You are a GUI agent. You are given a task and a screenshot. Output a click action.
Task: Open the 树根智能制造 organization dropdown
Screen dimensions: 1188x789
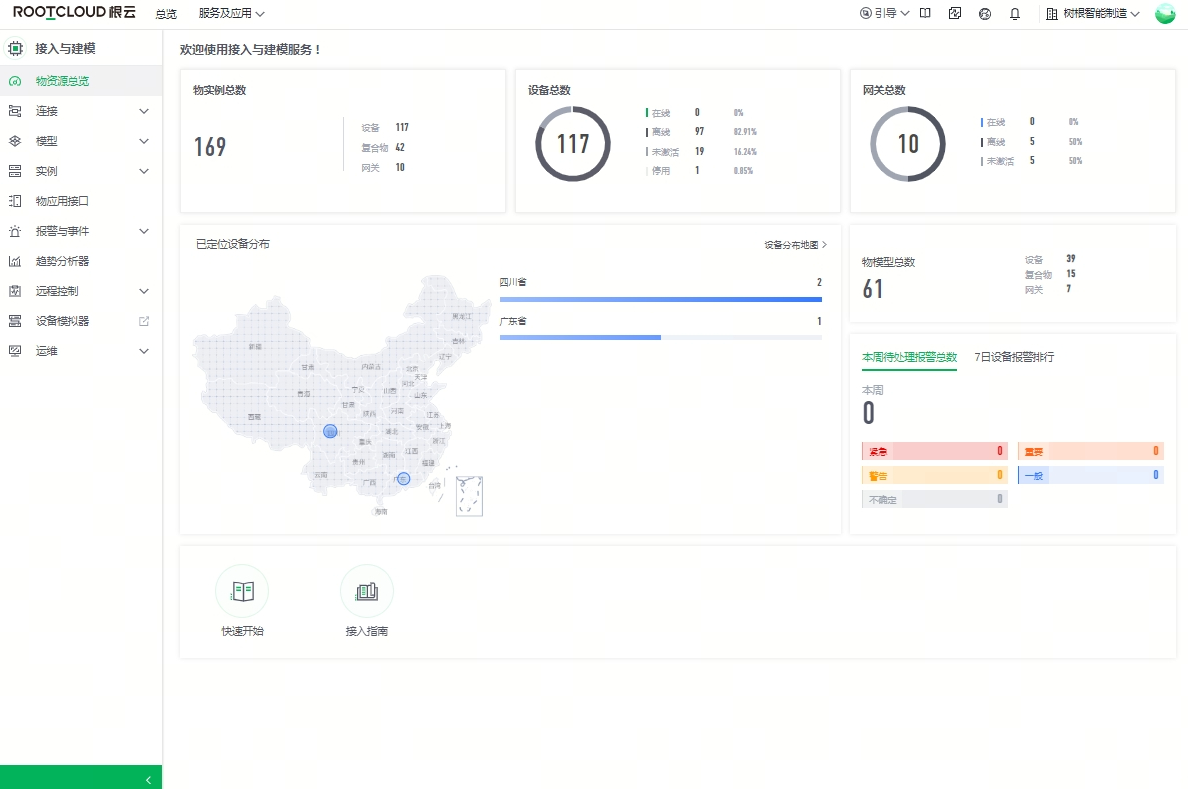(x=1093, y=14)
